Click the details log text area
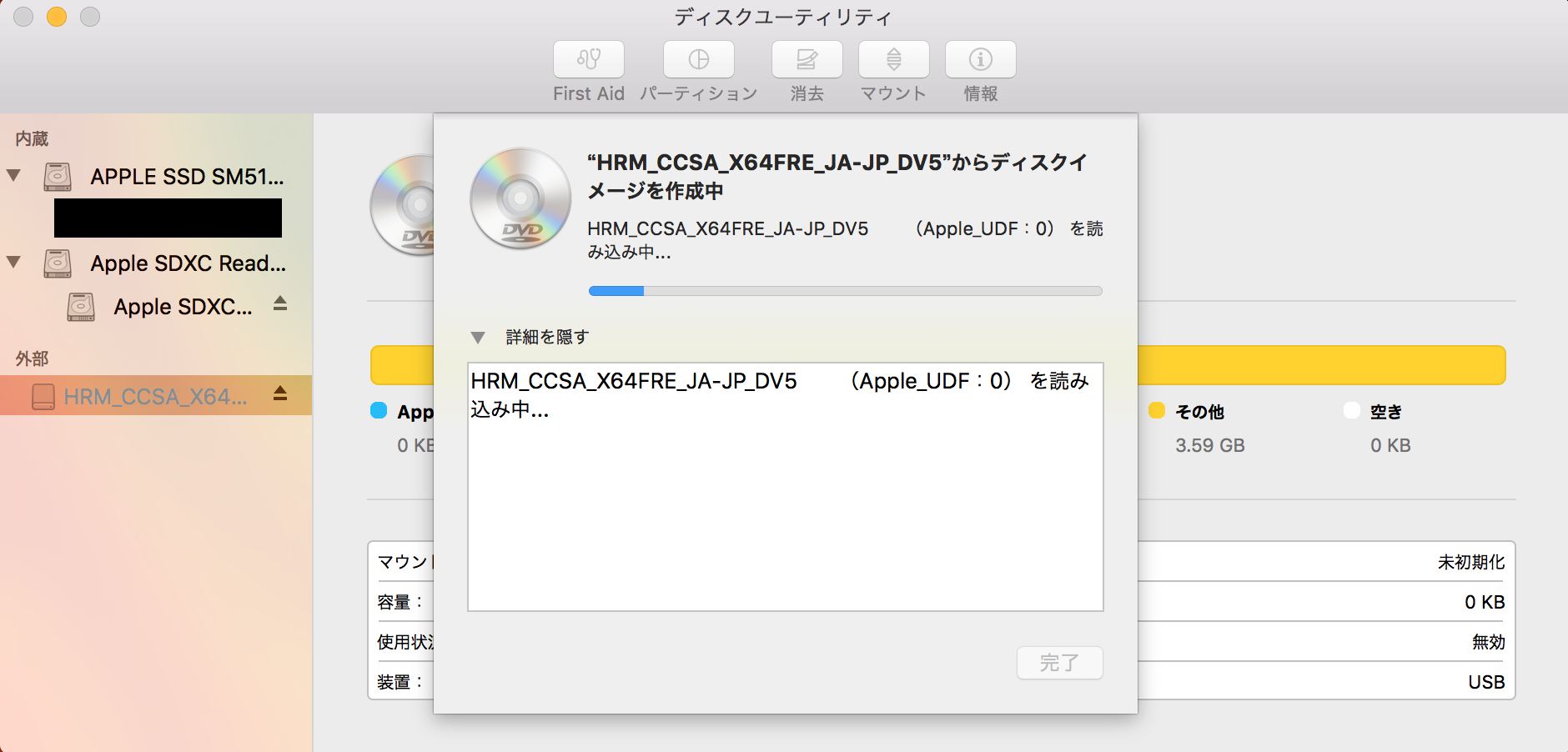Viewport: 1568px width, 752px height. click(x=786, y=487)
